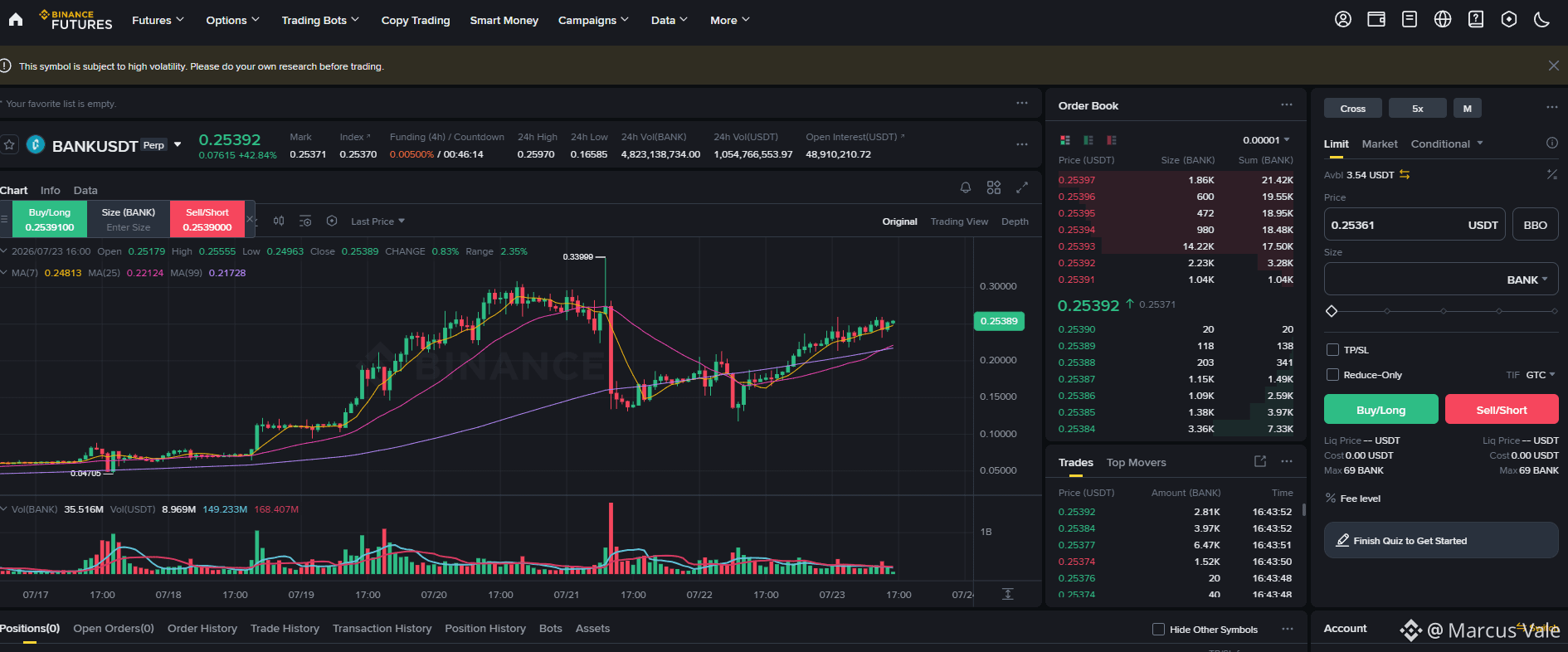Click the transfer arrows next to Avbl
The width and height of the screenshot is (1568, 652).
click(1405, 174)
